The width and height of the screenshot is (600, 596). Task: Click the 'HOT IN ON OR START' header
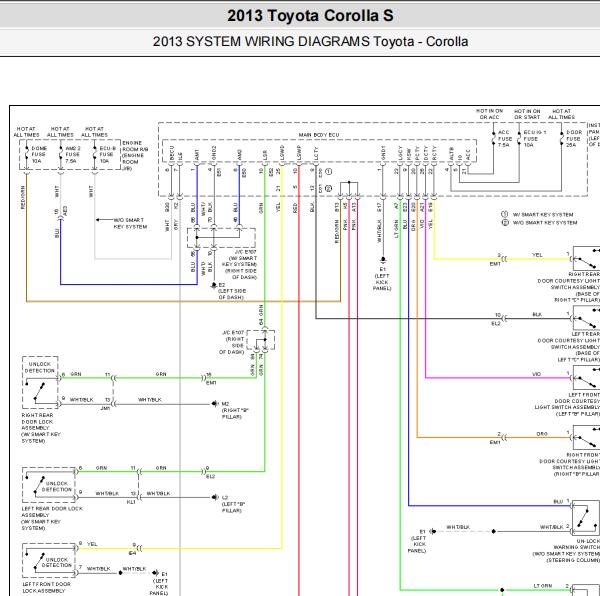[527, 114]
